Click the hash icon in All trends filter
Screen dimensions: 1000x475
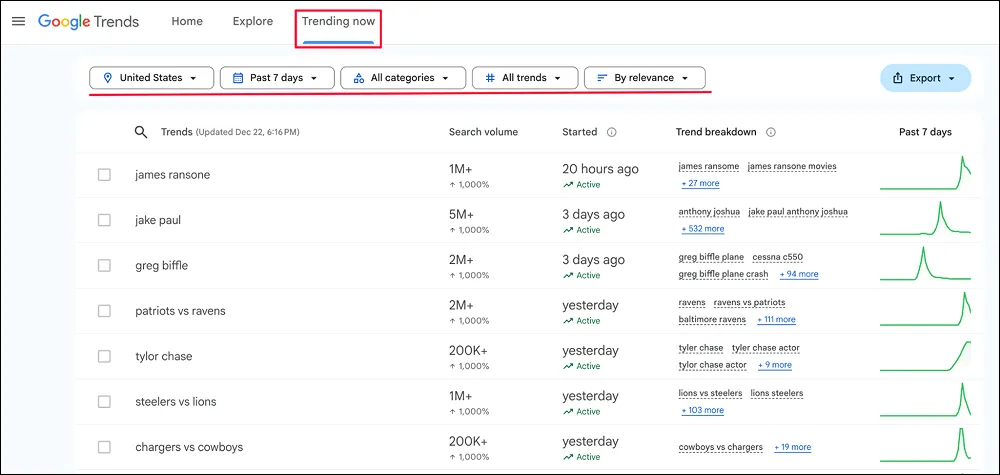(490, 78)
